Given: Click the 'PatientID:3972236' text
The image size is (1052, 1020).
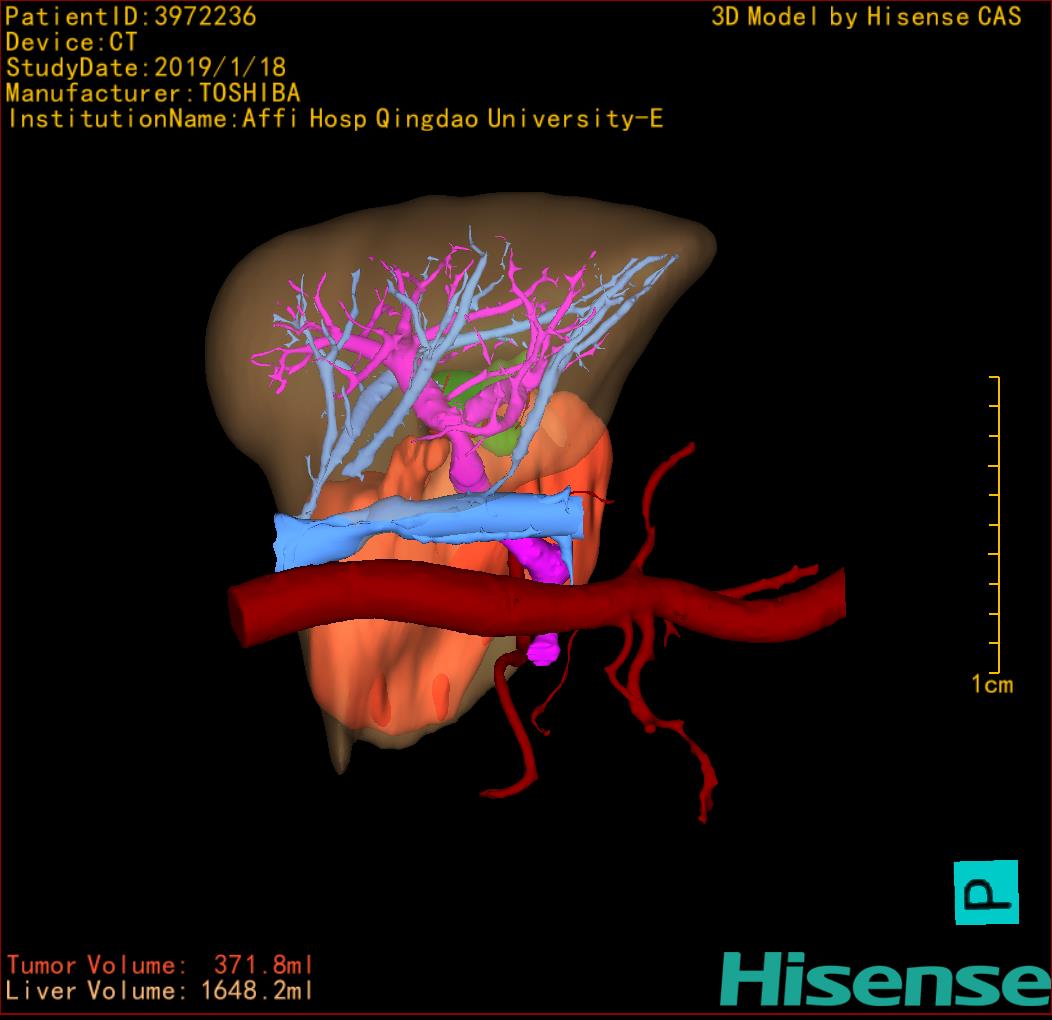Looking at the screenshot, I should 131,16.
